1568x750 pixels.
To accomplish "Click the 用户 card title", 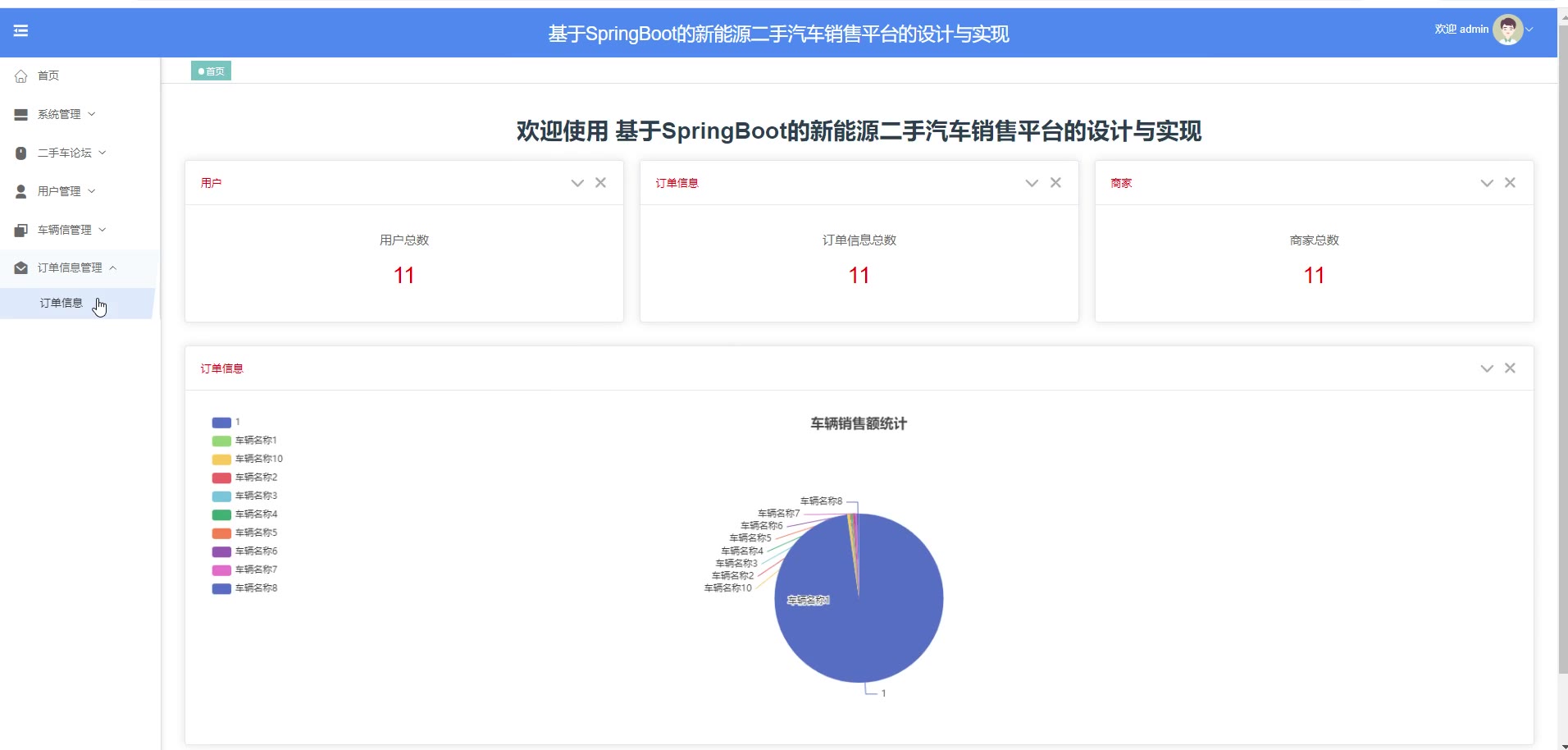I will 211,183.
